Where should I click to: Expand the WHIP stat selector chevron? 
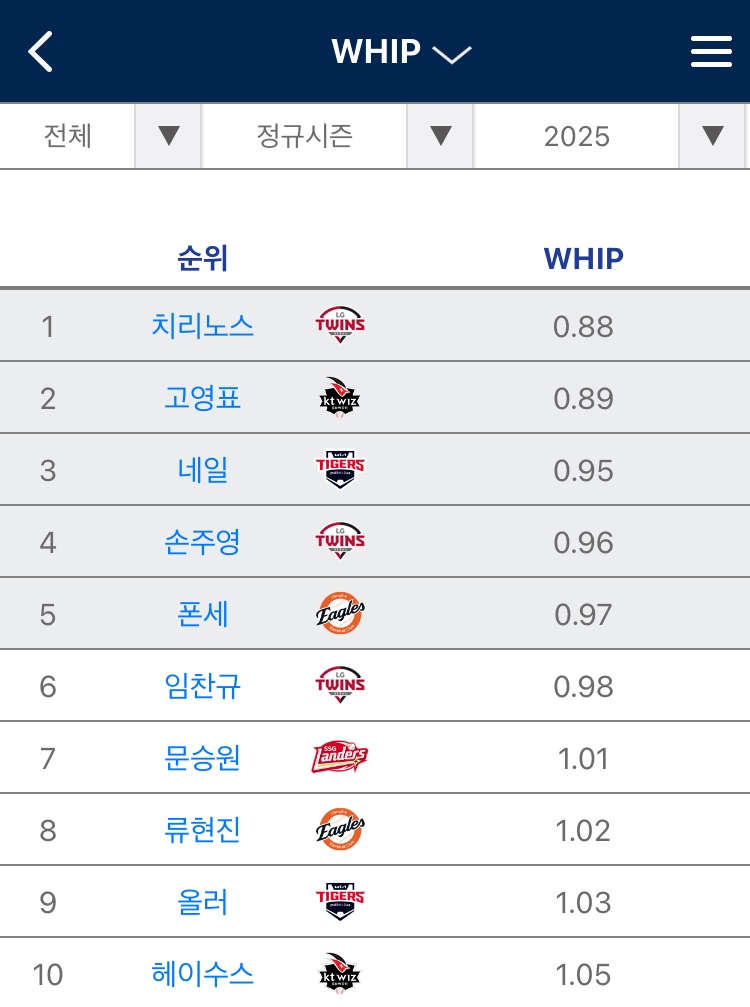pyautogui.click(x=452, y=54)
